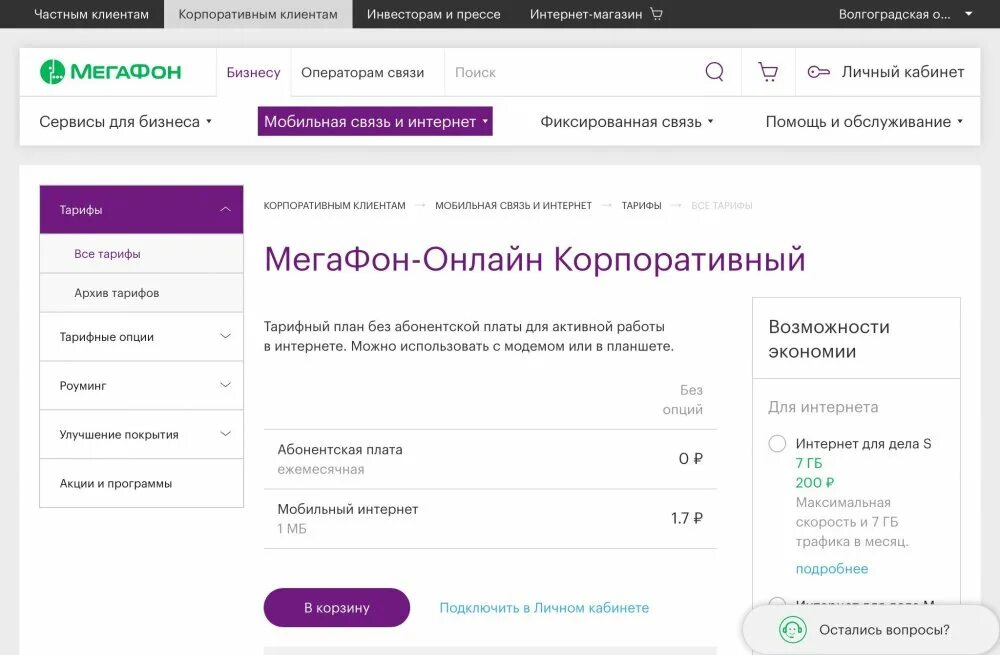Click the key icon for Личный кабинет
This screenshot has width=1000, height=655.
pos(818,72)
